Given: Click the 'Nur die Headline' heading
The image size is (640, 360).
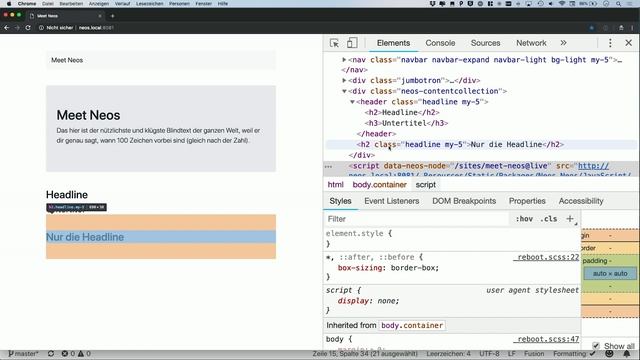Looking at the screenshot, I should (85, 237).
